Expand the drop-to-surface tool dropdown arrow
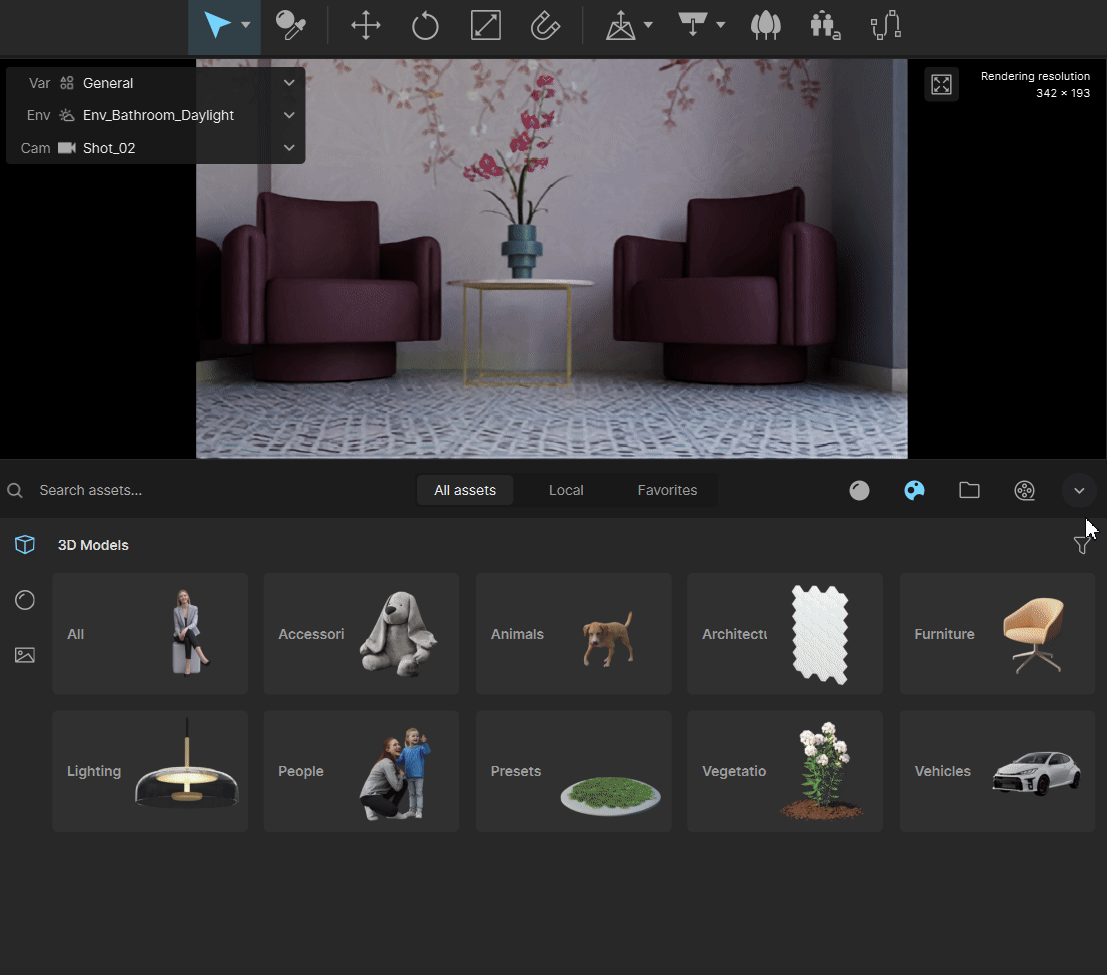 [x=720, y=25]
